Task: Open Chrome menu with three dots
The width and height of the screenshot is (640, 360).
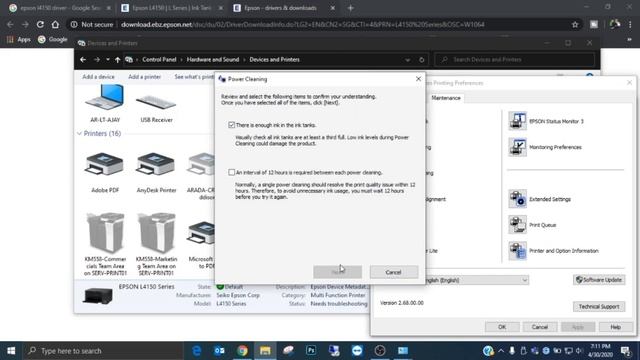Action: point(630,24)
